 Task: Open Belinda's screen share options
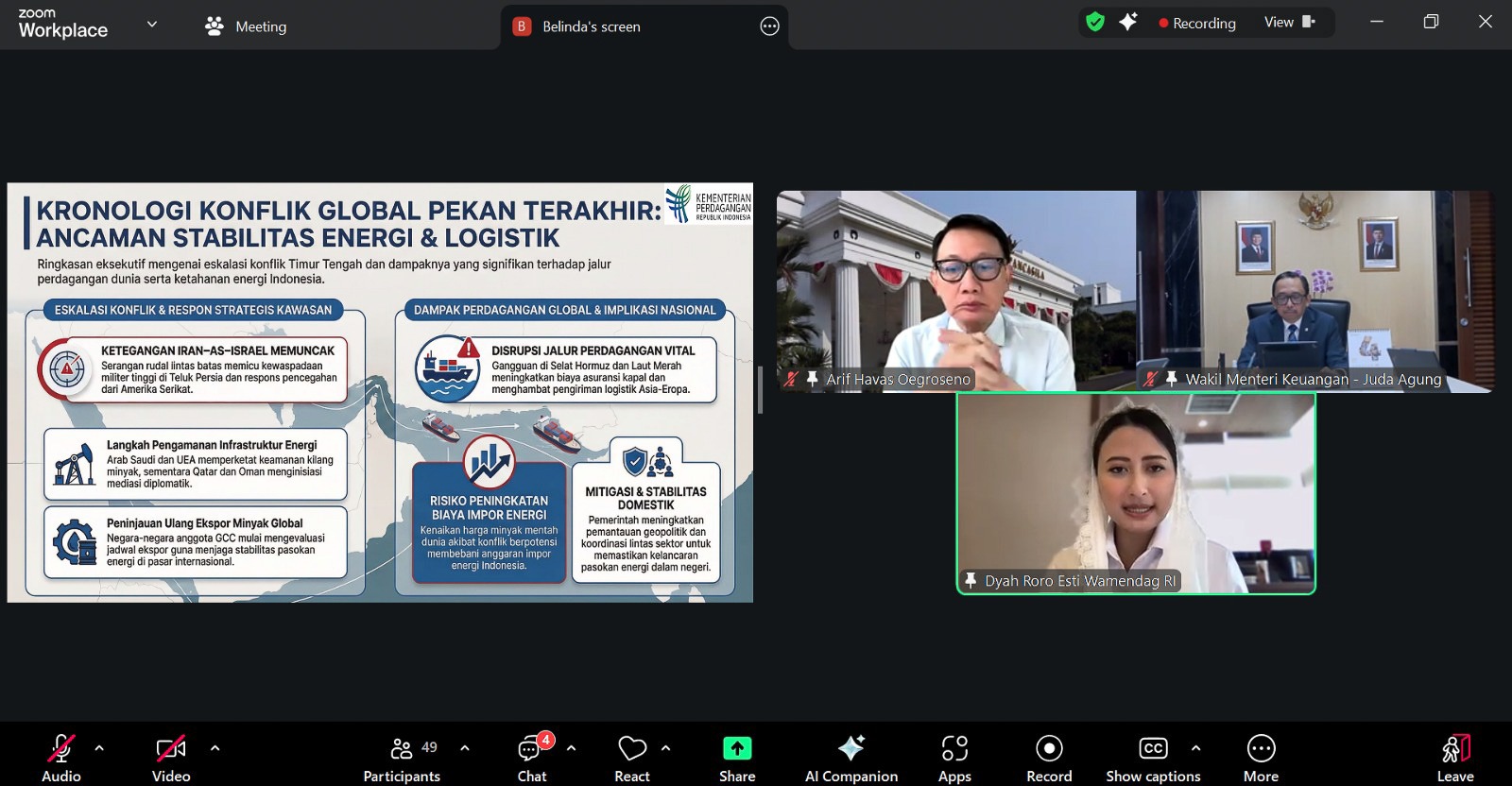769,26
